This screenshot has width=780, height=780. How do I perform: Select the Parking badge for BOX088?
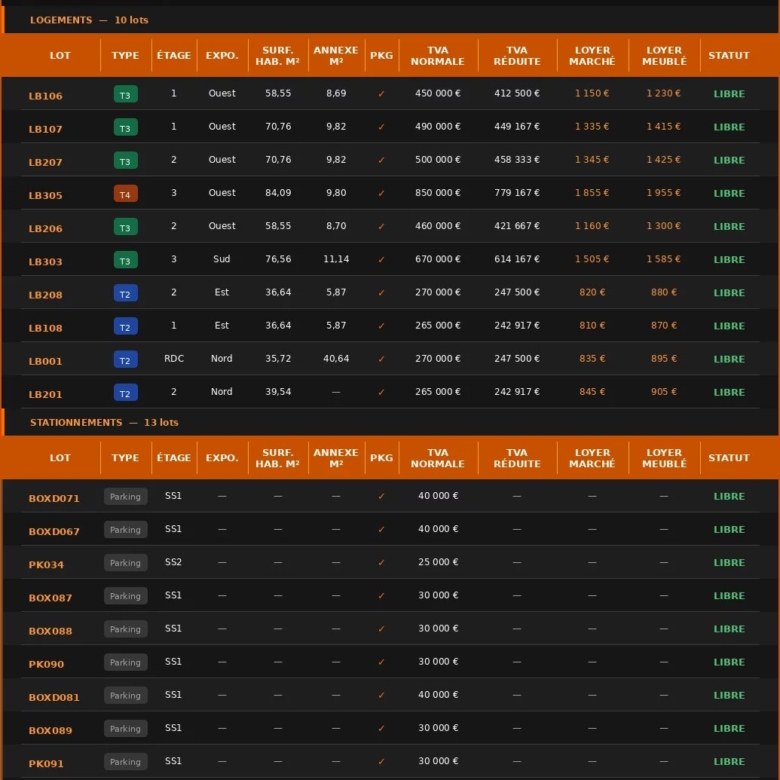click(x=125, y=629)
